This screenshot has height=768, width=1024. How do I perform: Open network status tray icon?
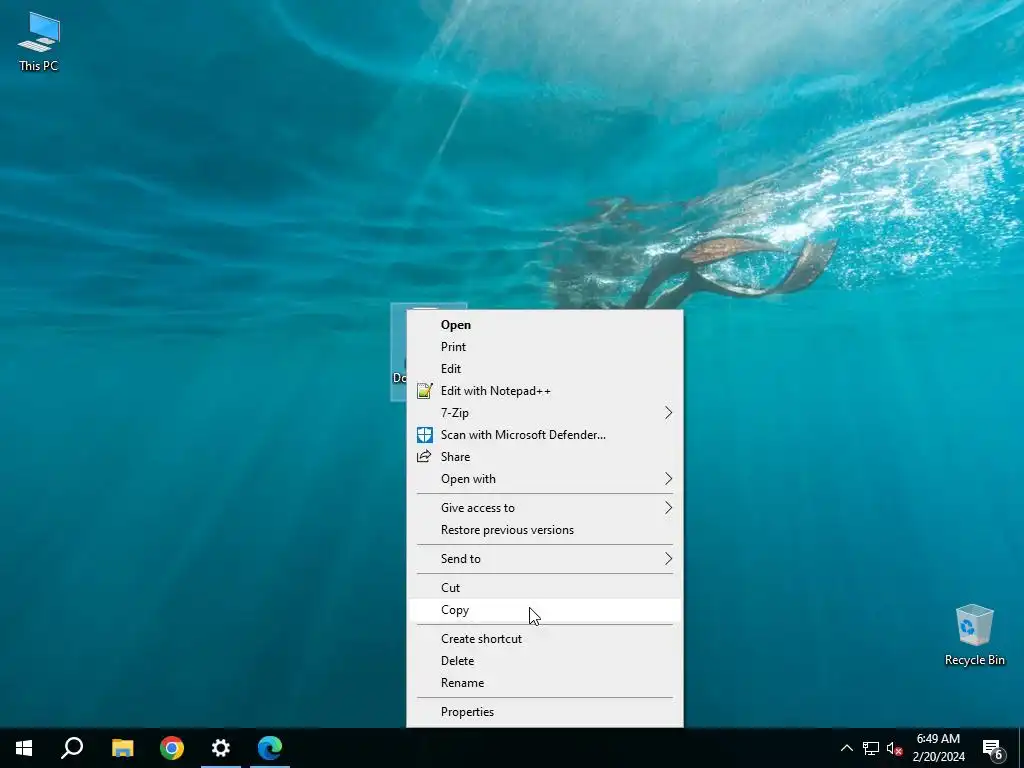click(x=871, y=748)
